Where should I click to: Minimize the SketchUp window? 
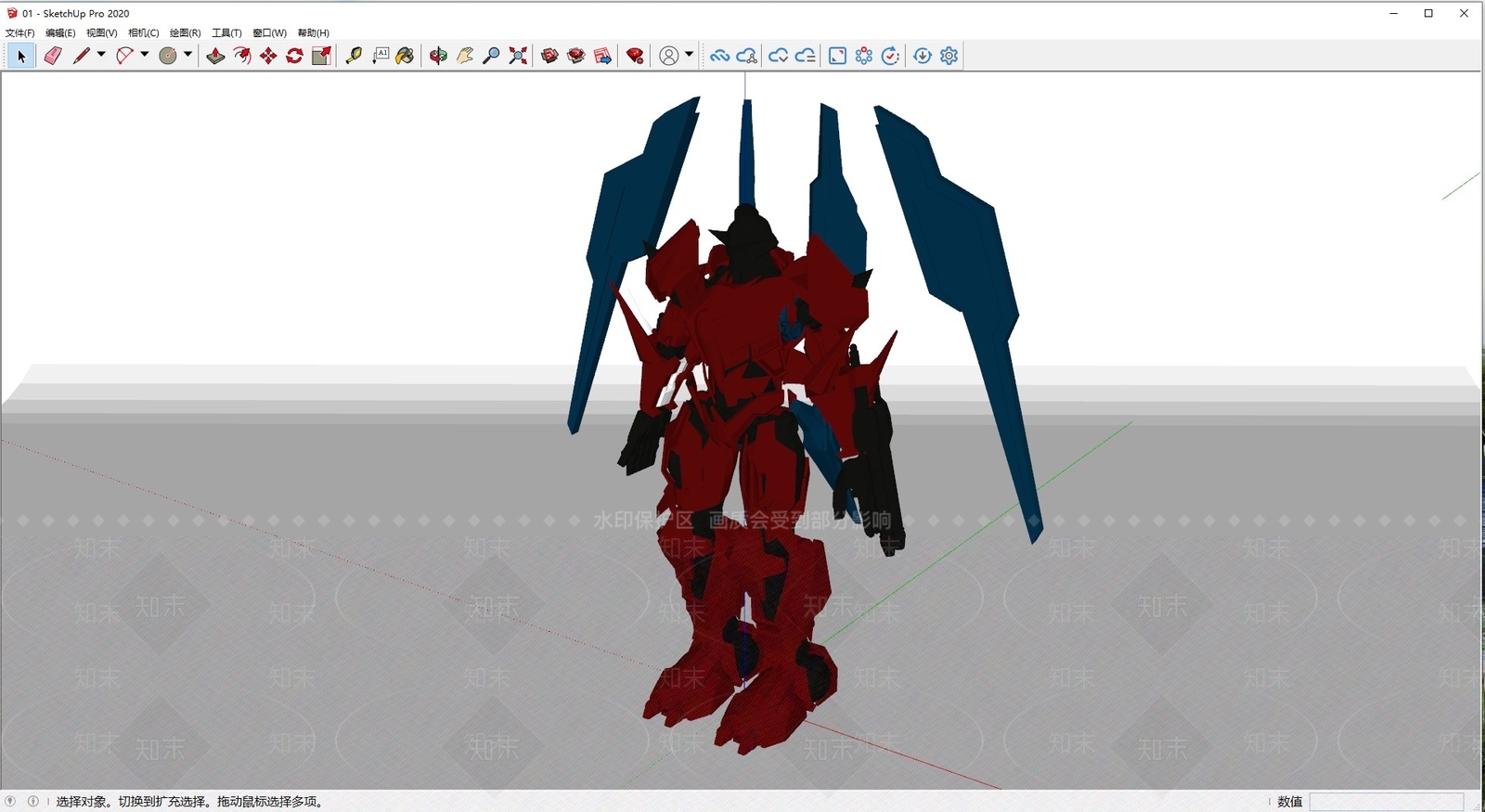[x=1394, y=13]
